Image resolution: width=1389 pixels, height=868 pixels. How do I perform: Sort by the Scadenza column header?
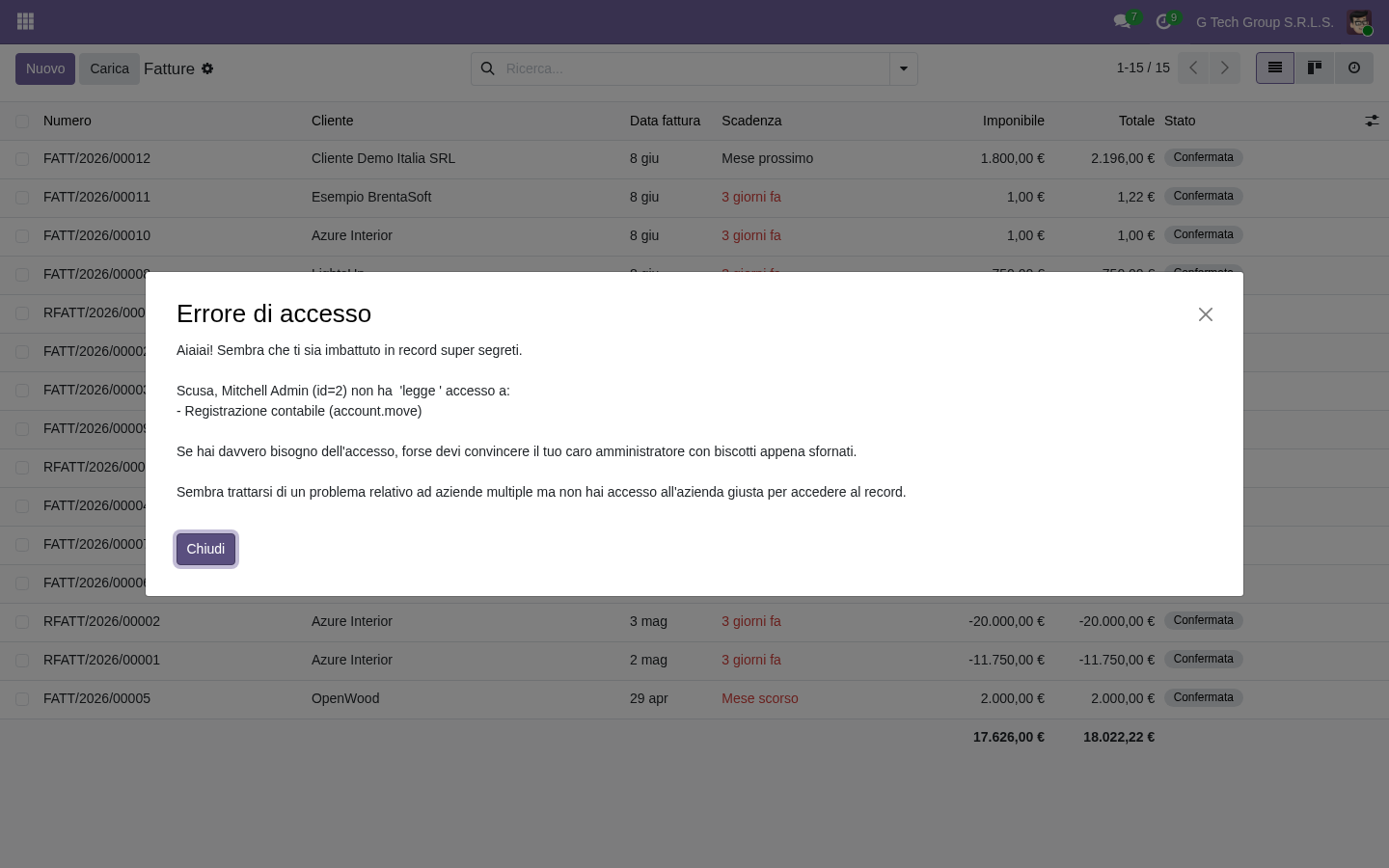751,121
